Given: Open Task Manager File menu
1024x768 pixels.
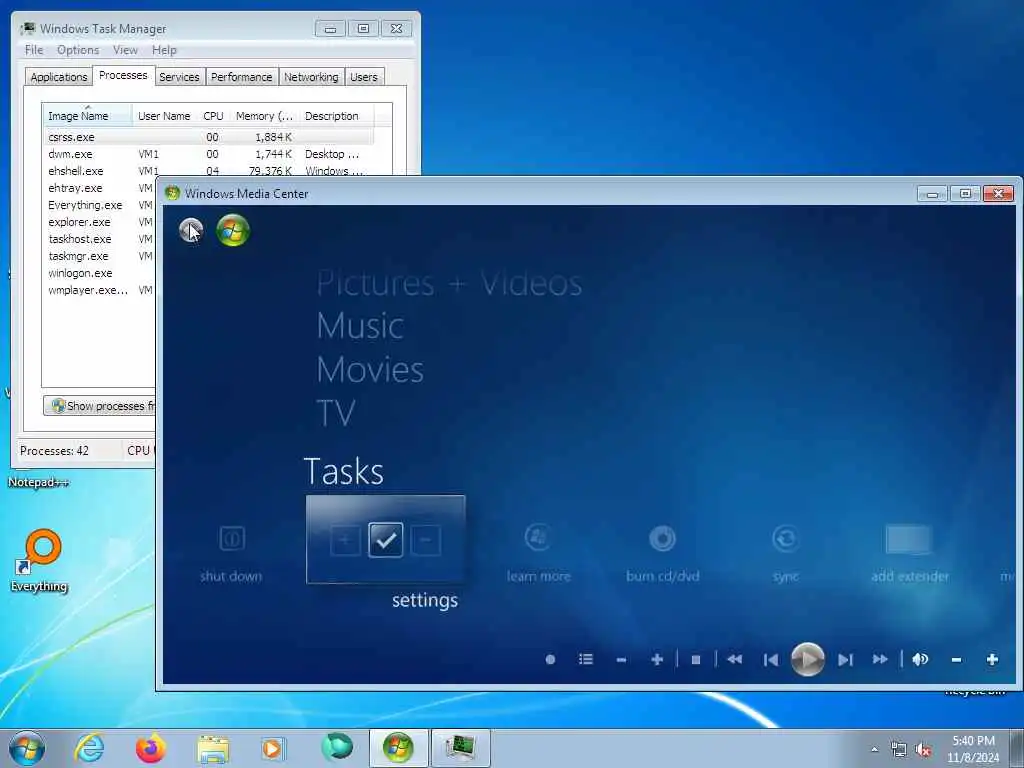Looking at the screenshot, I should point(34,50).
